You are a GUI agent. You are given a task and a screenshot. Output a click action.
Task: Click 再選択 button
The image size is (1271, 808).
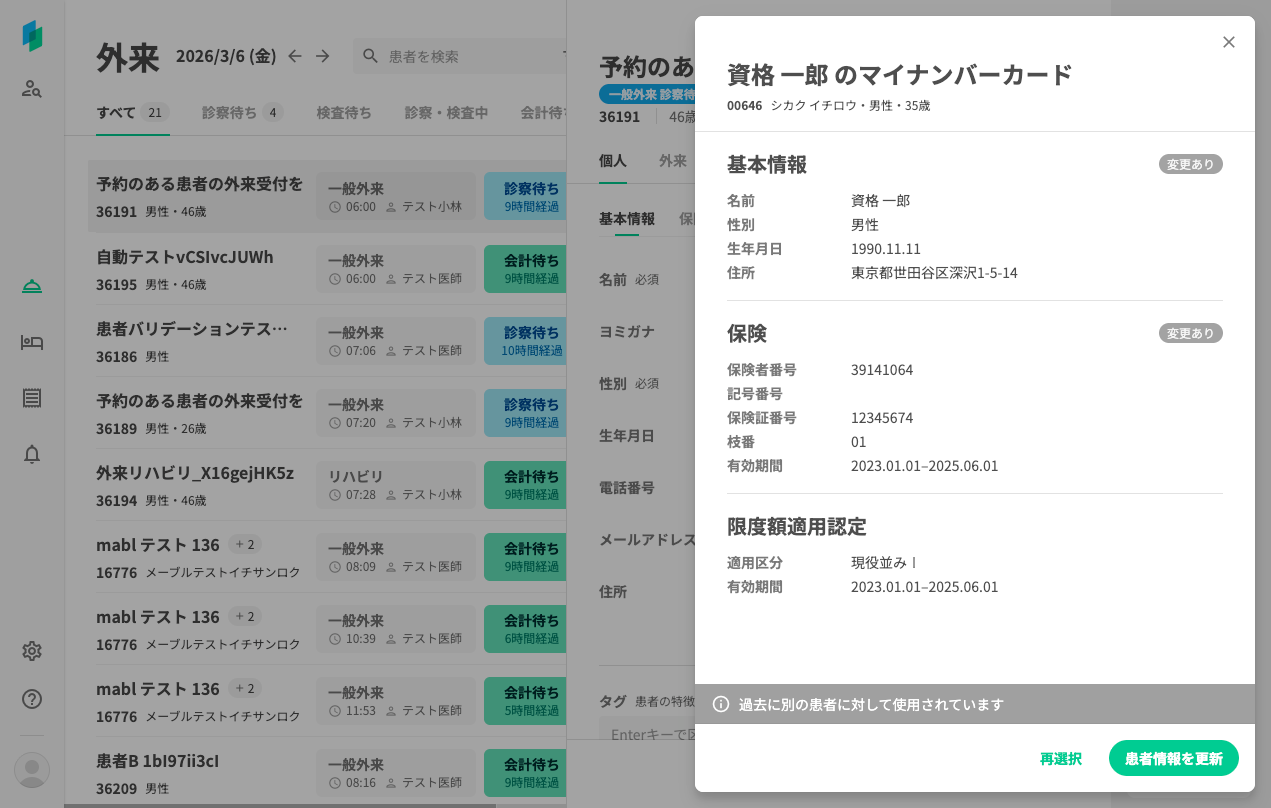[1060, 758]
